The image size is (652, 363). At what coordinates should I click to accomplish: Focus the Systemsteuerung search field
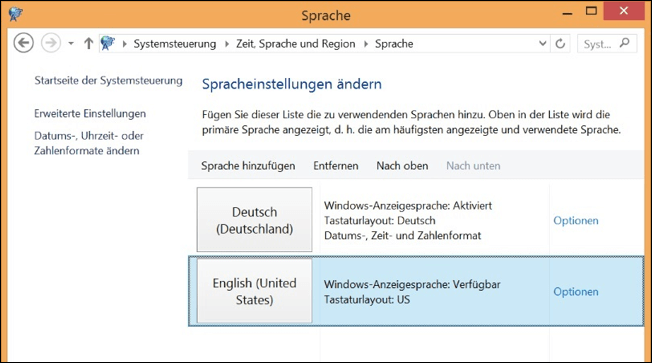pyautogui.click(x=607, y=43)
